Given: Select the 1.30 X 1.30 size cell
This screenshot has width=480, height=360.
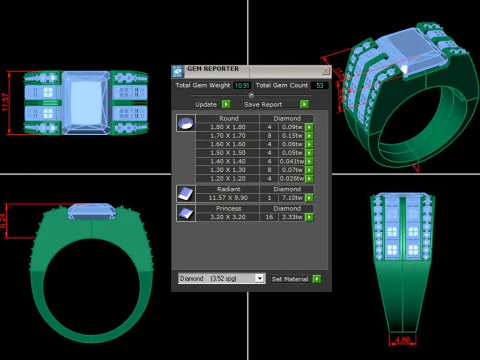Looking at the screenshot, I should coord(228,170).
